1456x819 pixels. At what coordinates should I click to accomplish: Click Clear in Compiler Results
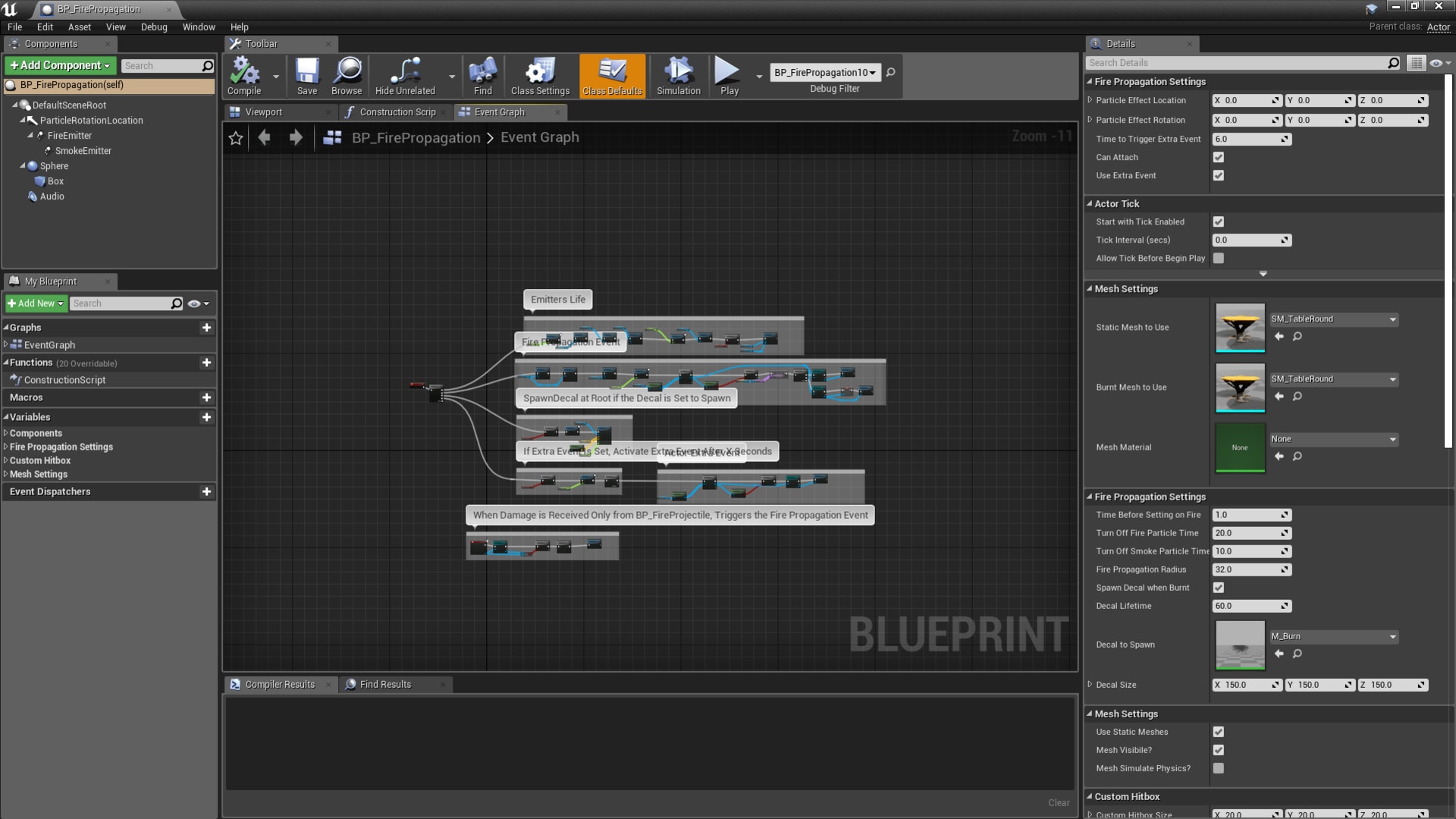pos(1059,802)
